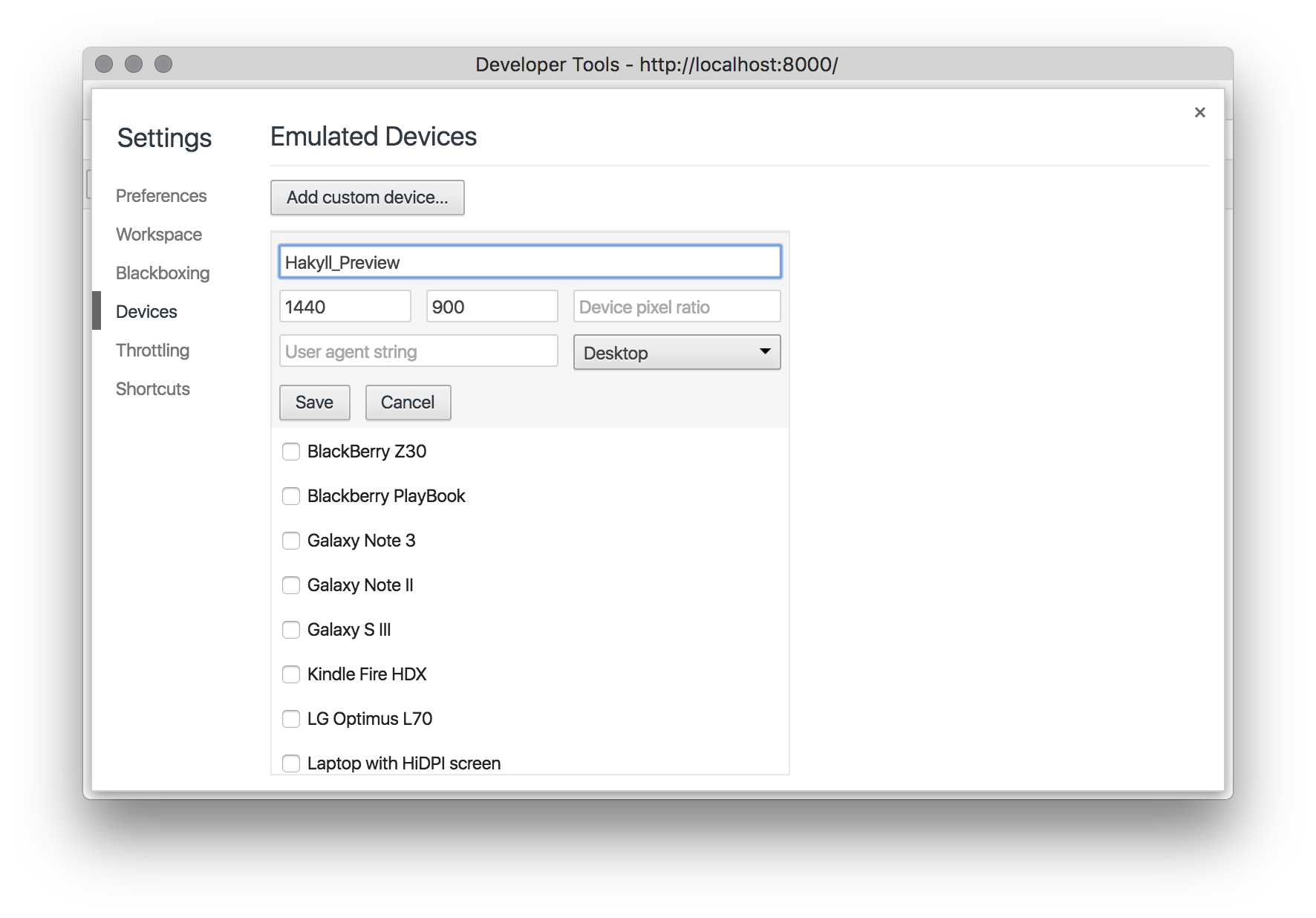Click the height field showing 900
The height and width of the screenshot is (918, 1316).
tap(492, 307)
